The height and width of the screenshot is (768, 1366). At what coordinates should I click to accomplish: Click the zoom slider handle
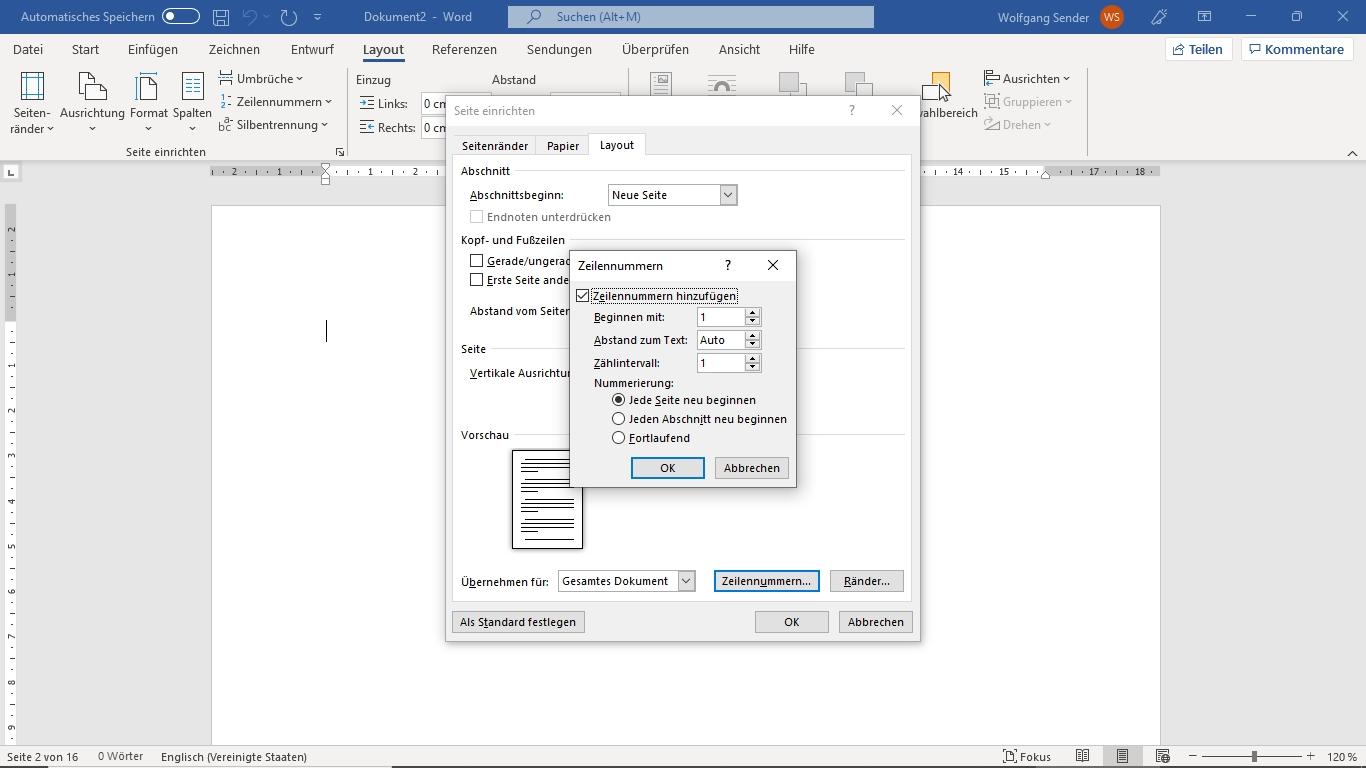[1254, 757]
